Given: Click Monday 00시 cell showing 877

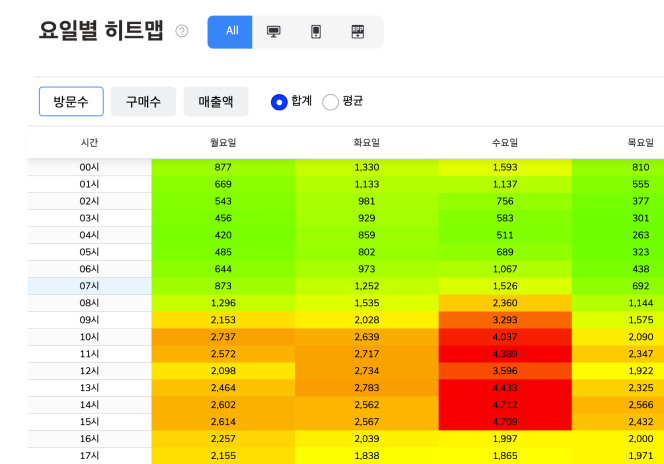Looking at the screenshot, I should (x=223, y=167).
